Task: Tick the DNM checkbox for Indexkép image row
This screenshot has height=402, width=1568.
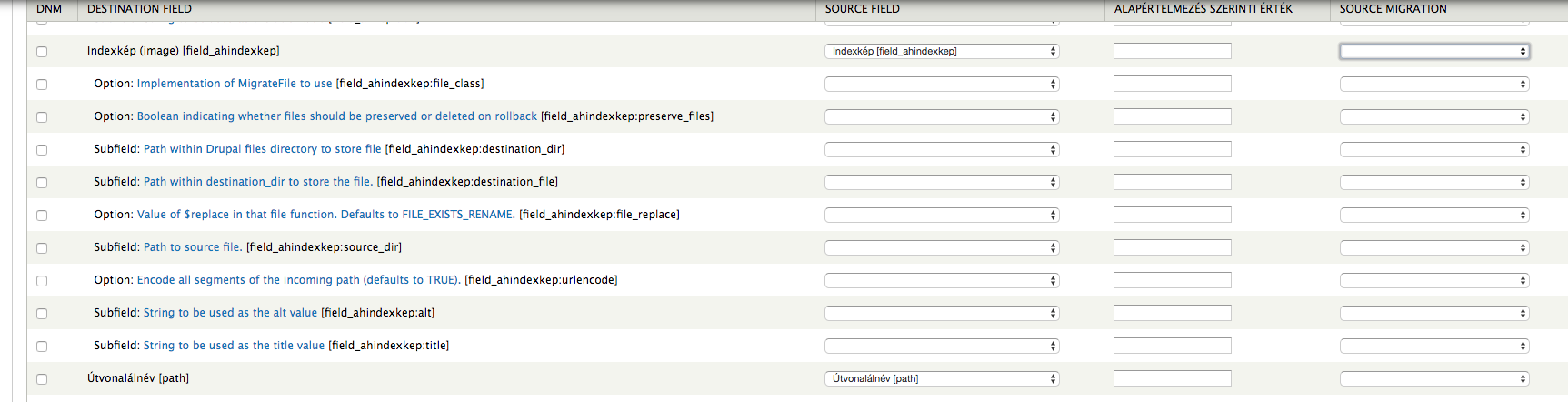Action: [x=42, y=52]
